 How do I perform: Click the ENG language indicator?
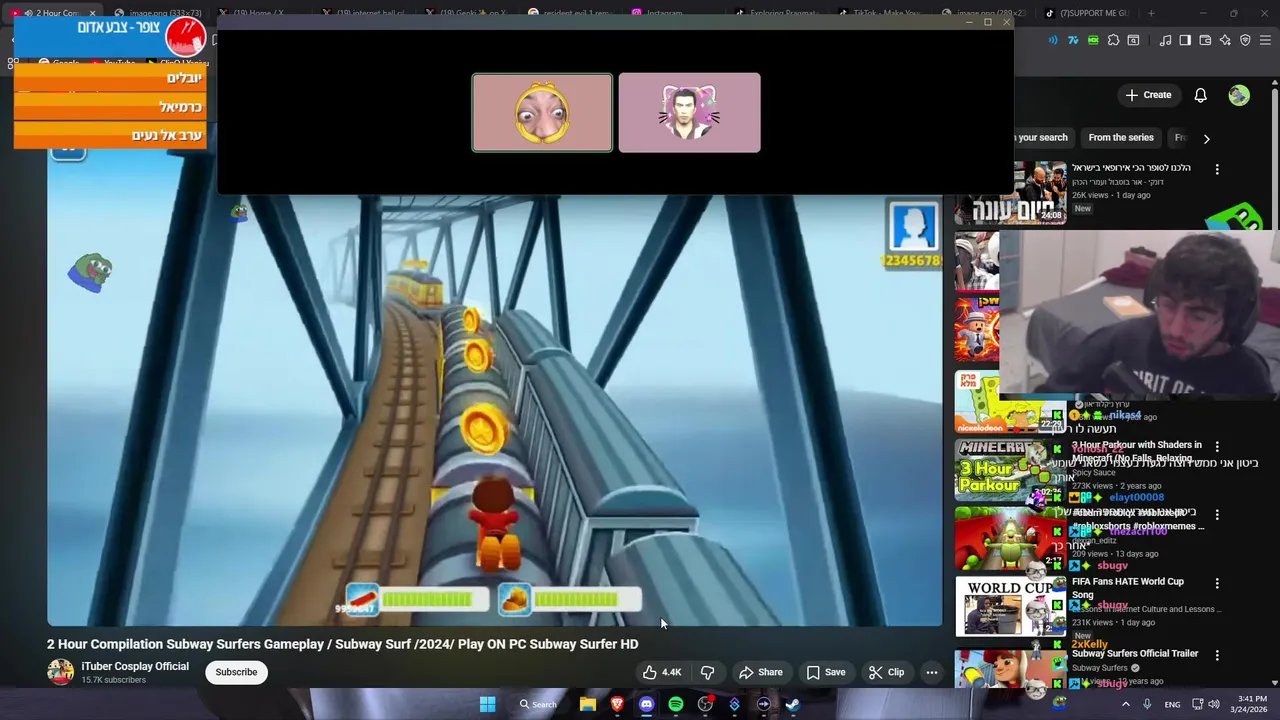[x=1172, y=704]
